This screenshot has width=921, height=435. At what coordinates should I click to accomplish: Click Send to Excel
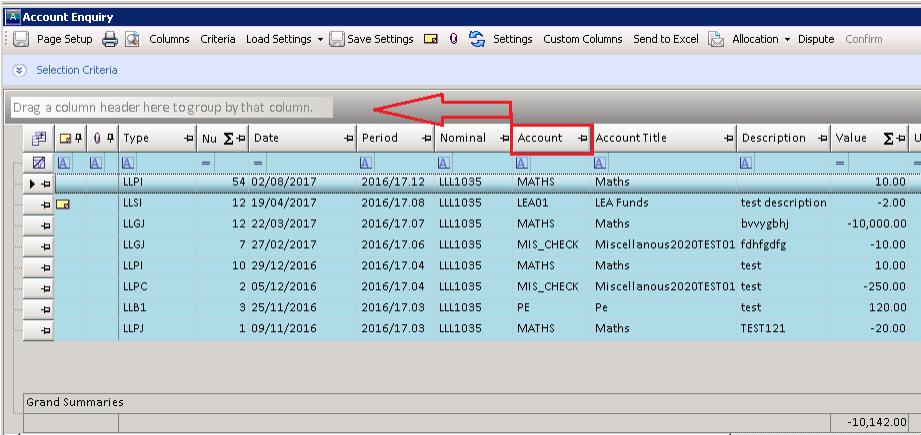pyautogui.click(x=666, y=39)
